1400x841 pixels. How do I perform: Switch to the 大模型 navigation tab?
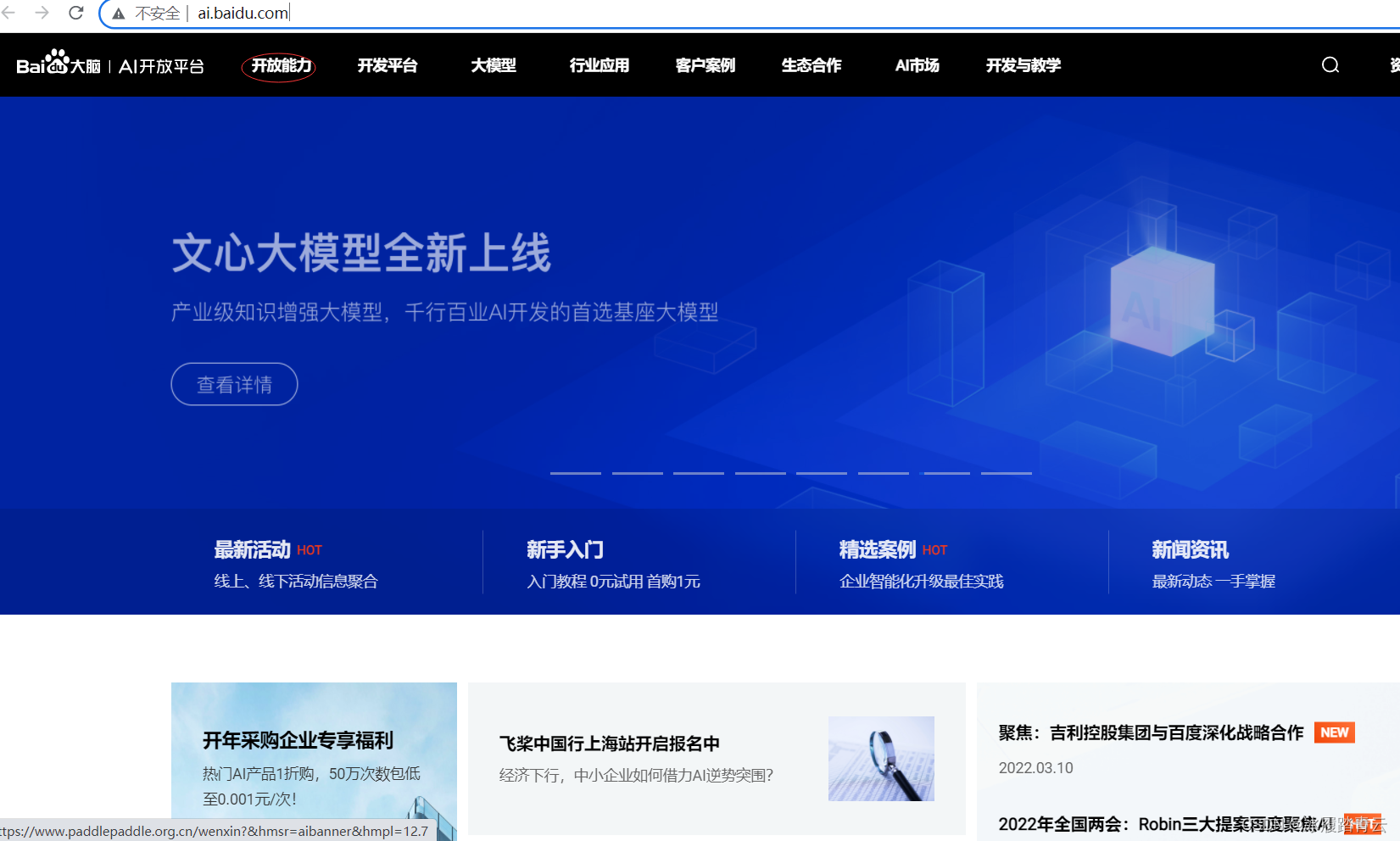(x=494, y=65)
